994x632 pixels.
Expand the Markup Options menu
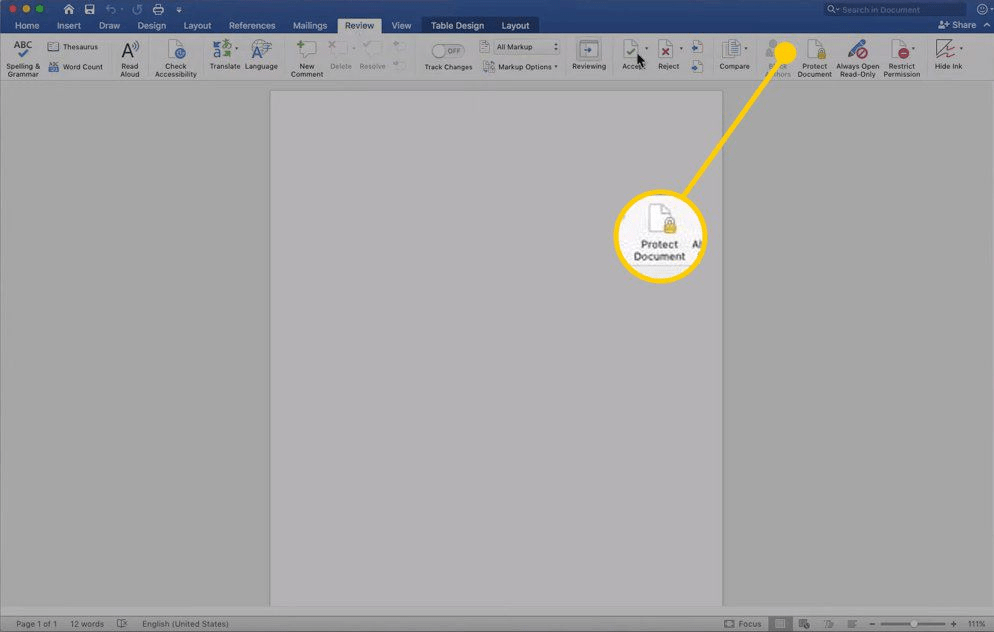click(521, 67)
